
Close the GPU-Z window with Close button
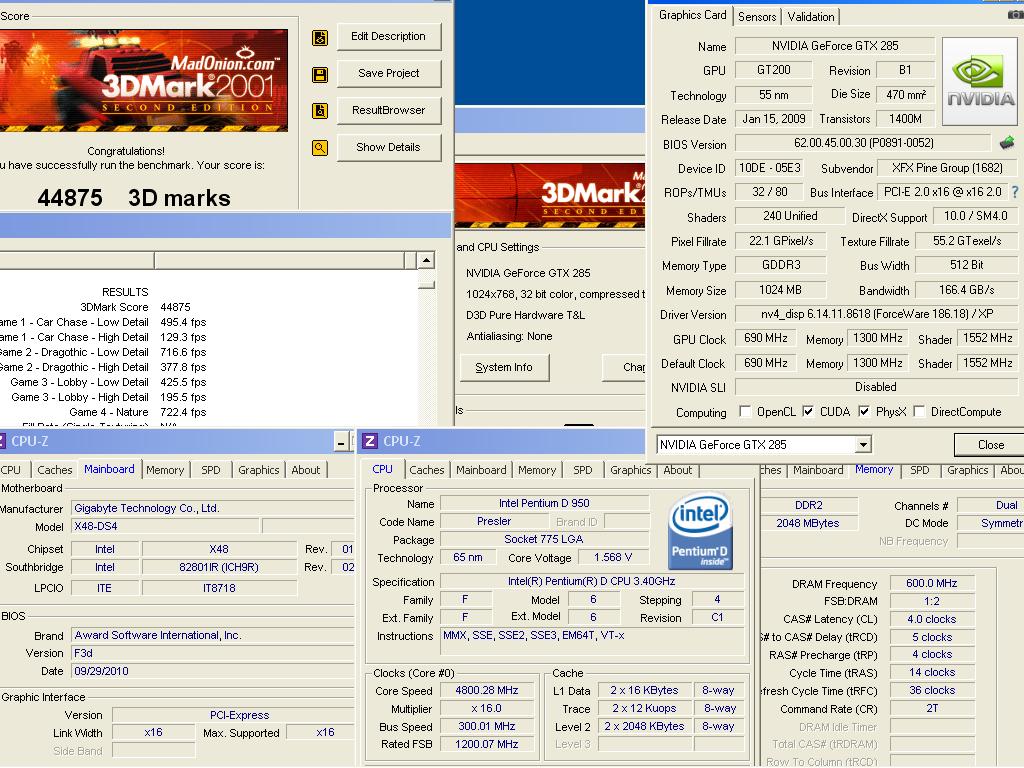[990, 445]
